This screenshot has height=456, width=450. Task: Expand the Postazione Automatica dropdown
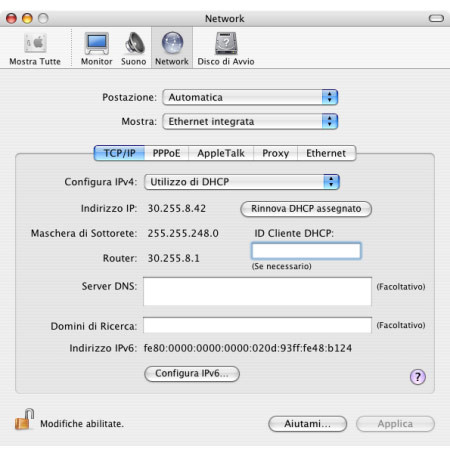pos(250,97)
